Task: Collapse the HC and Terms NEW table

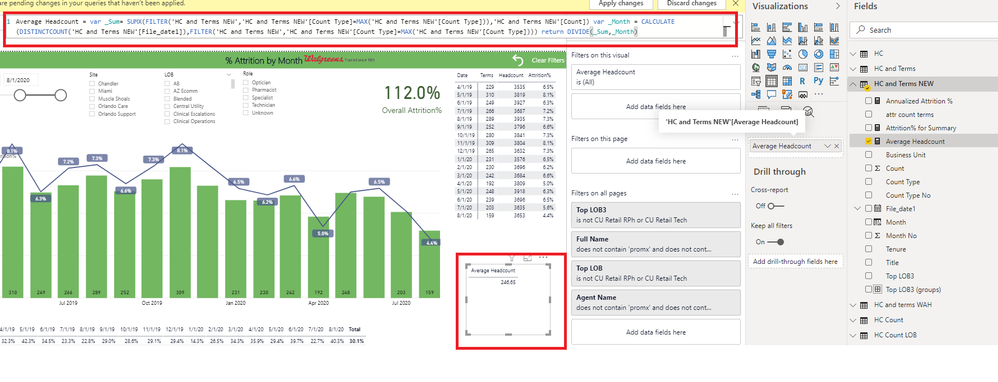Action: [x=854, y=83]
